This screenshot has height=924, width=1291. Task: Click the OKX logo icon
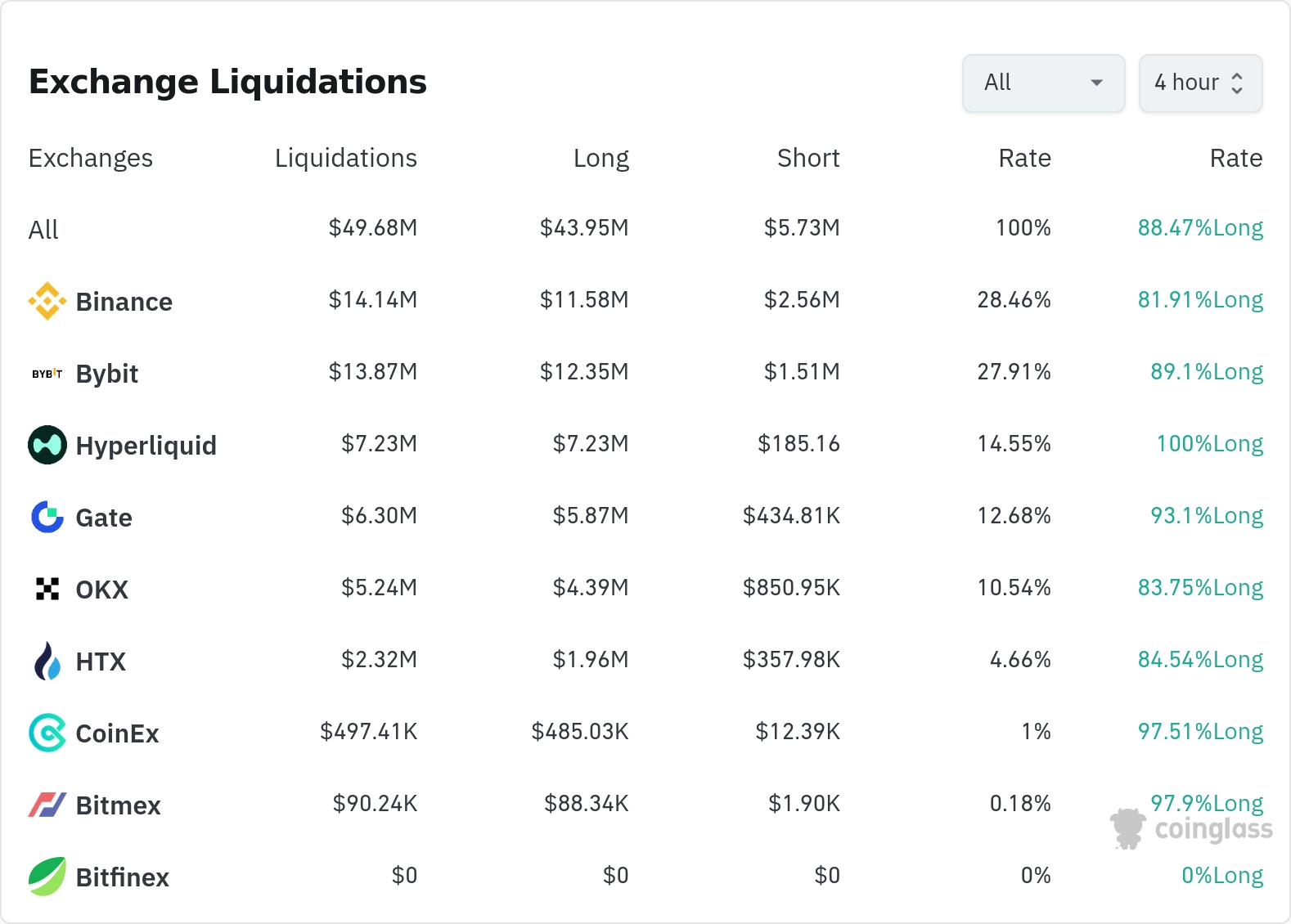click(x=47, y=589)
